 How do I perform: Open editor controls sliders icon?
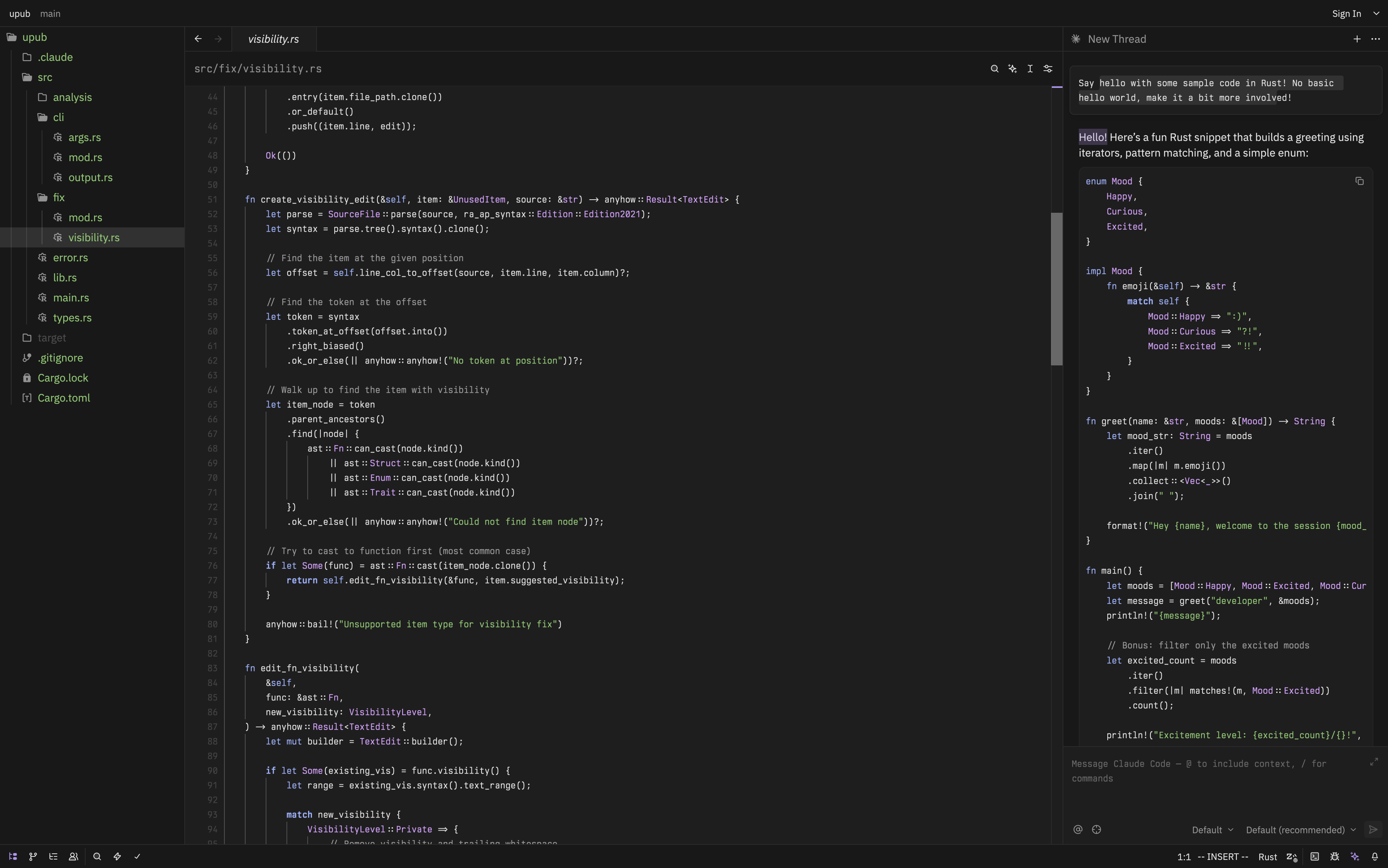point(1048,69)
